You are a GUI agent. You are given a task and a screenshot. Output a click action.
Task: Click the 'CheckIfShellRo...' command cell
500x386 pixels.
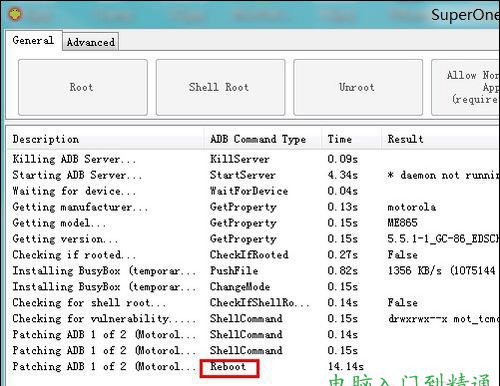[260, 303]
